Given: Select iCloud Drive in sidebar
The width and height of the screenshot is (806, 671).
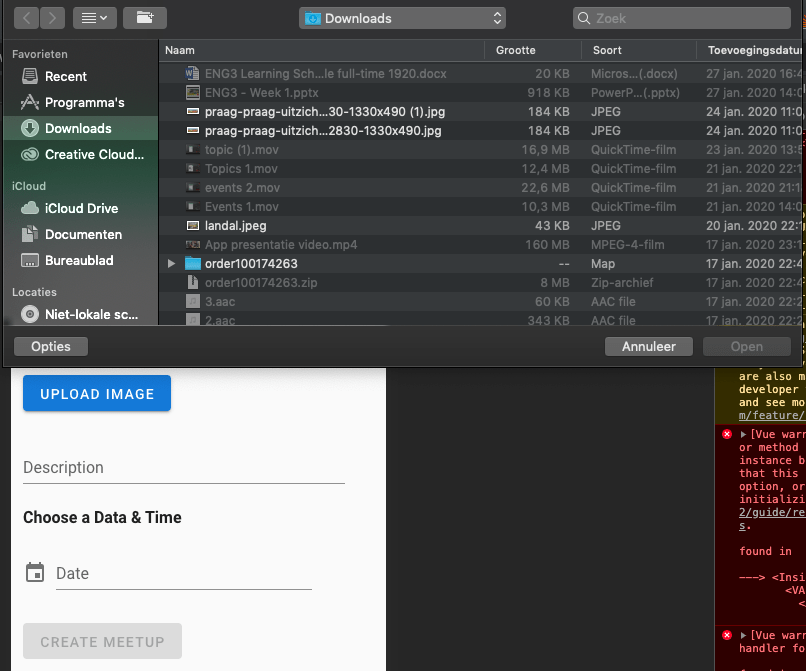Looking at the screenshot, I should [81, 209].
